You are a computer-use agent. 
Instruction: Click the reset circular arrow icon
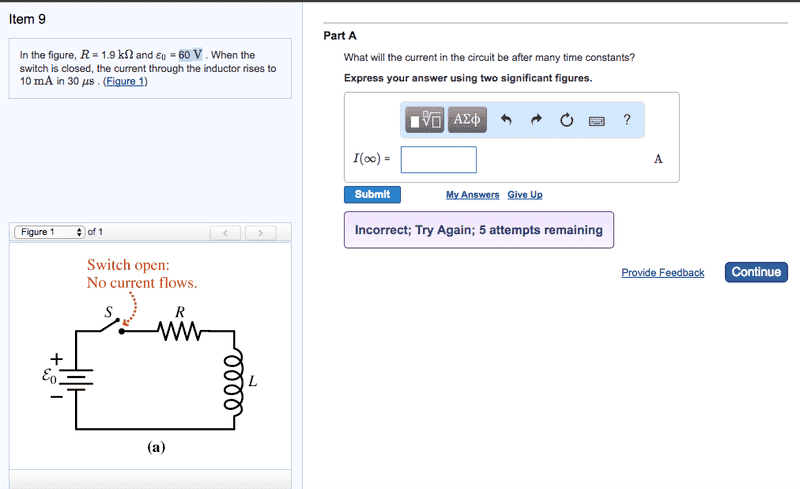(566, 121)
